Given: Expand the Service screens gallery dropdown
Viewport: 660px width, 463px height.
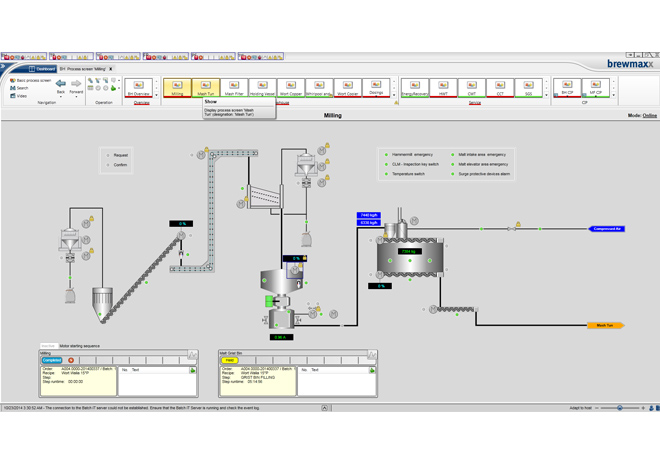Looking at the screenshot, I should pos(547,96).
